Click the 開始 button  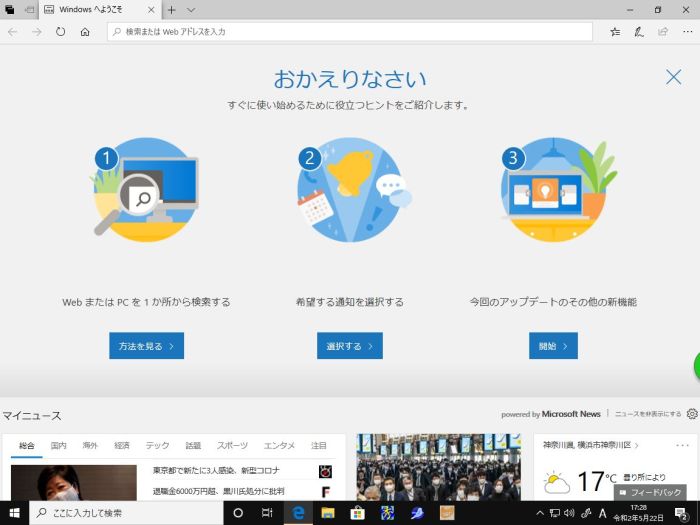[553, 346]
